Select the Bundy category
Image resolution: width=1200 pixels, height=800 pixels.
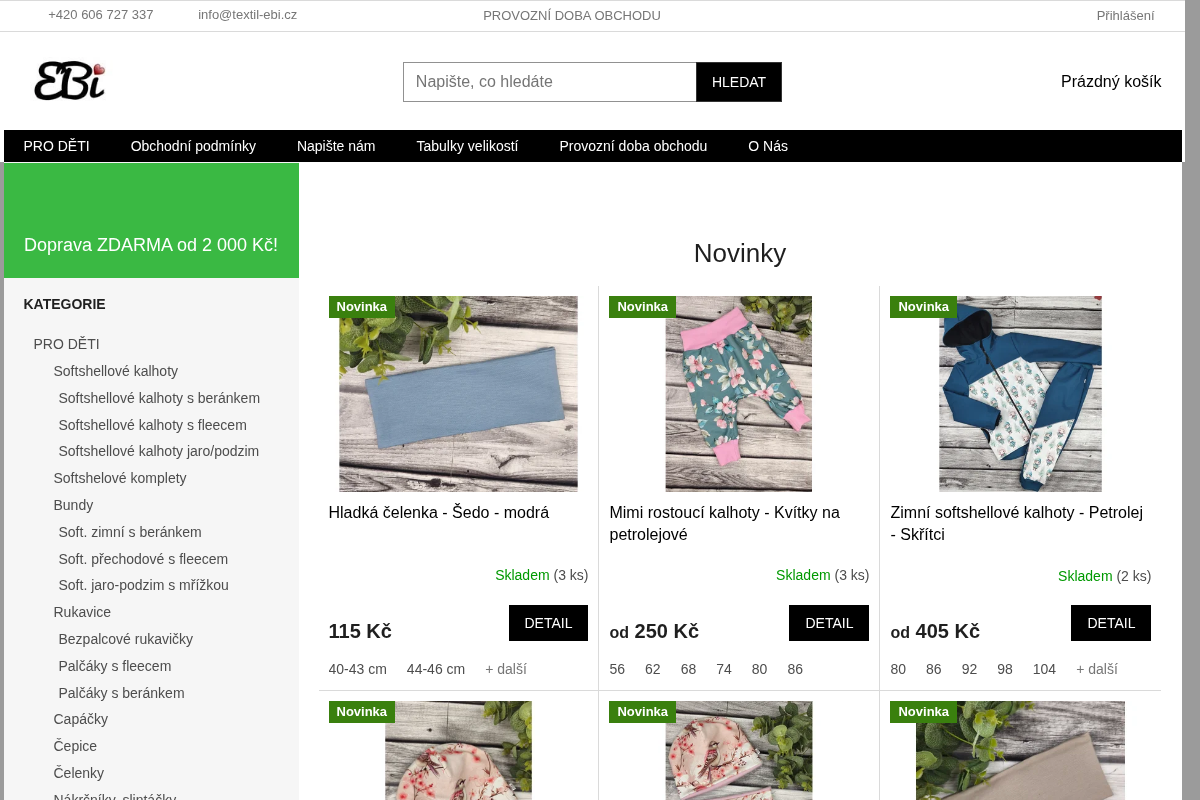pos(73,505)
